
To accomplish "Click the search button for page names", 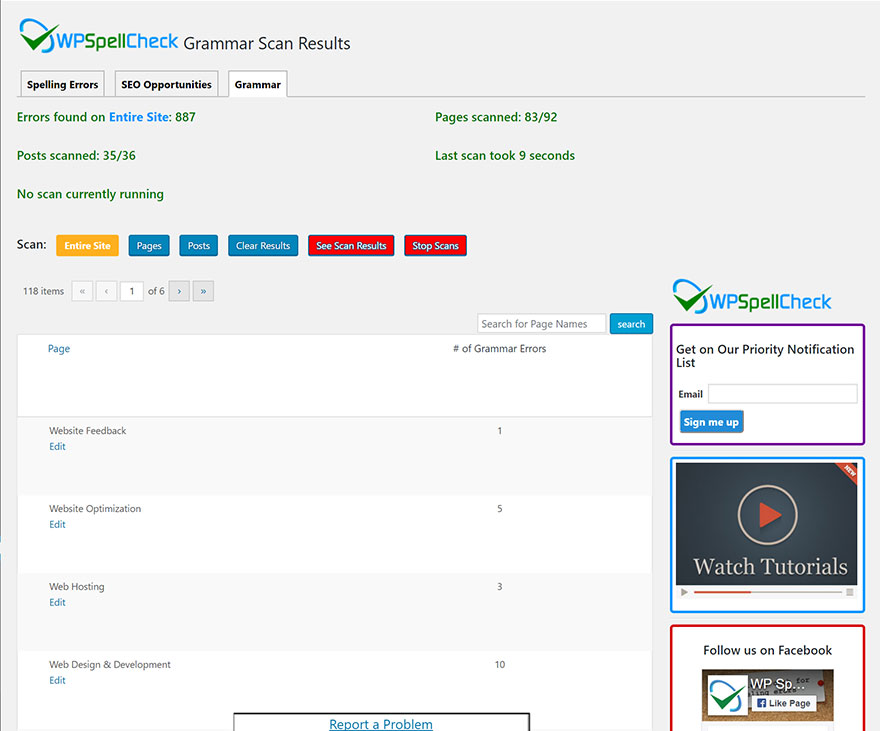I will click(631, 324).
